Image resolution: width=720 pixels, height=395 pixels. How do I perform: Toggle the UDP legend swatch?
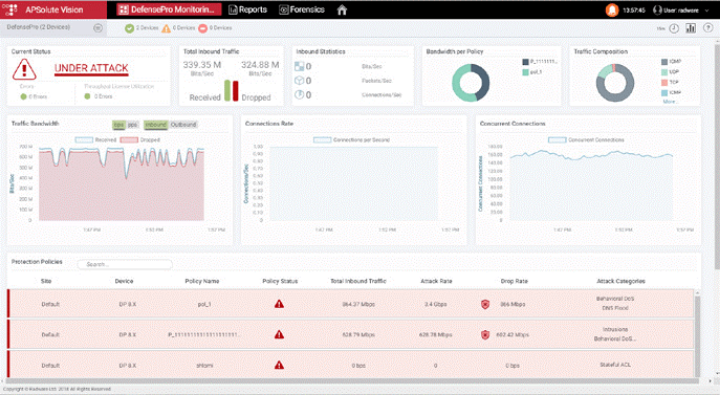point(664,72)
